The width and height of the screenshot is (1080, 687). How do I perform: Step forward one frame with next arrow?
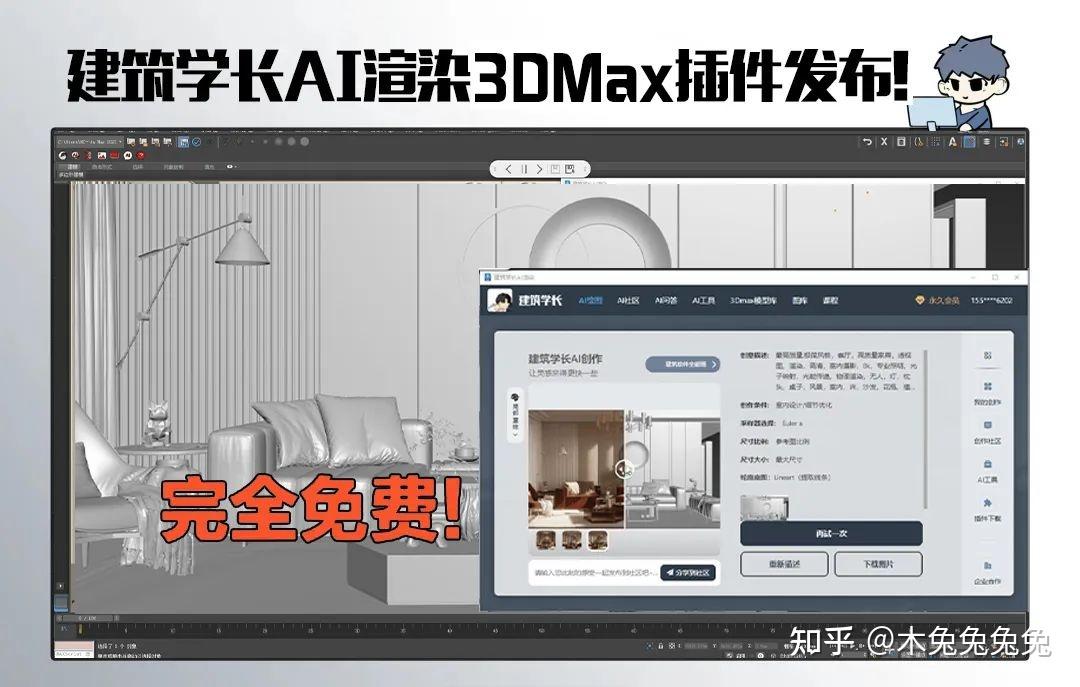(539, 168)
